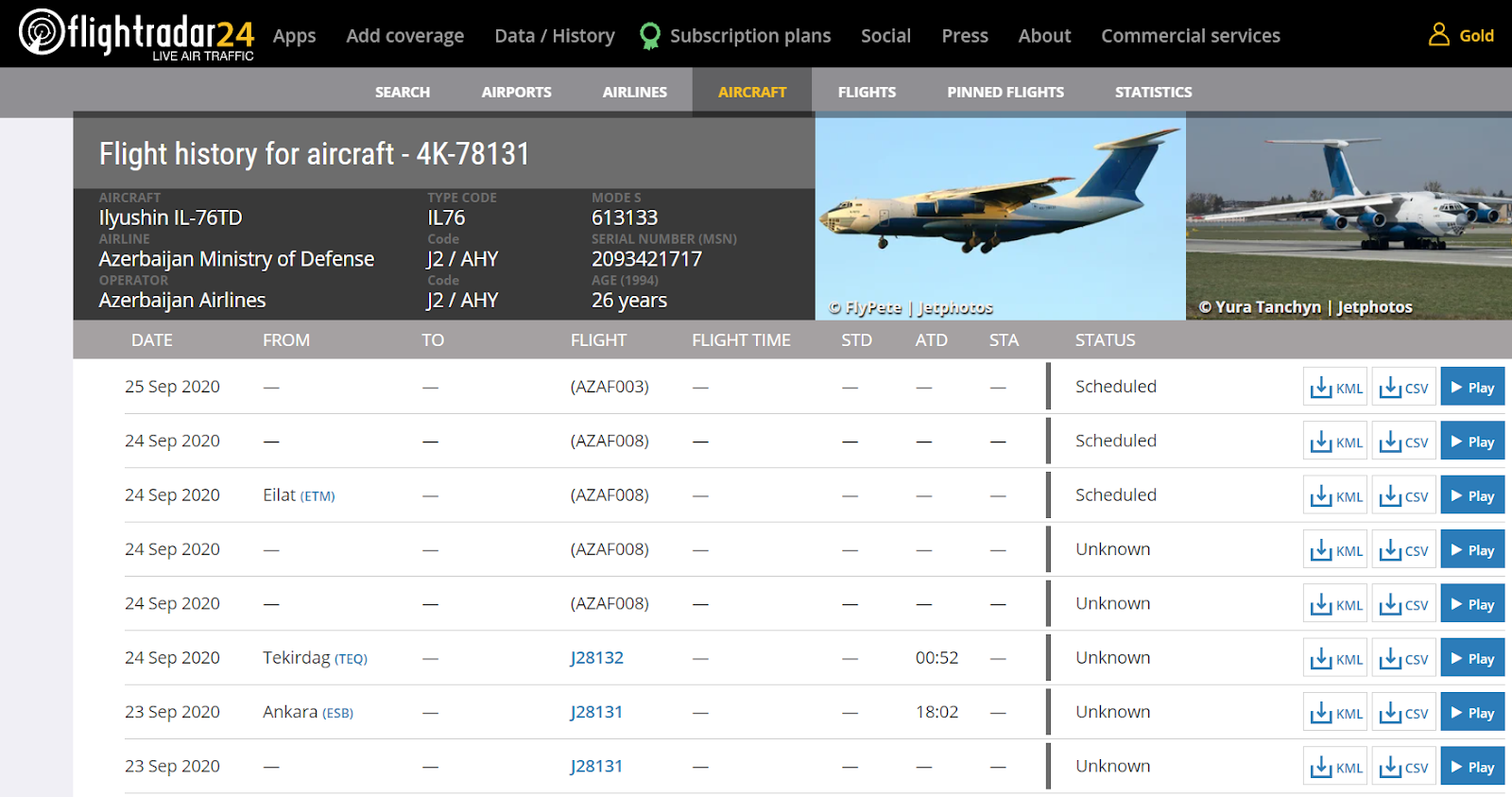Click the Tekirdag TEQ airport code link
The height and width of the screenshot is (797, 1512).
point(351,659)
